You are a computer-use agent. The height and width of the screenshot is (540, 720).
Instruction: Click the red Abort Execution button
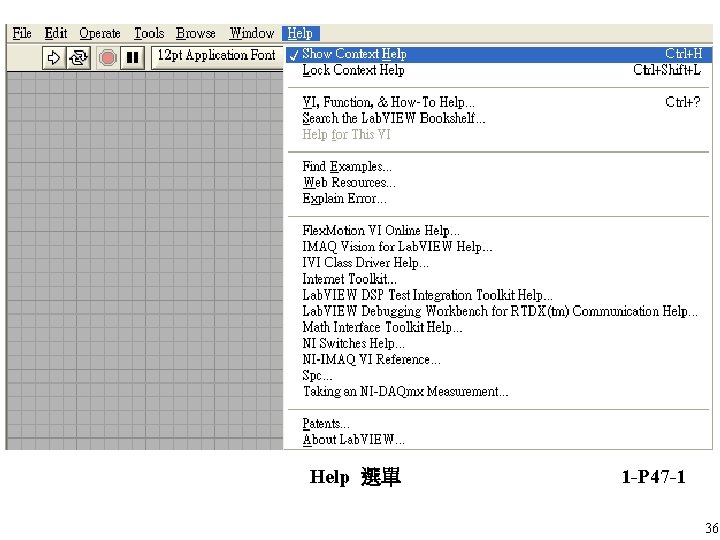tap(107, 58)
